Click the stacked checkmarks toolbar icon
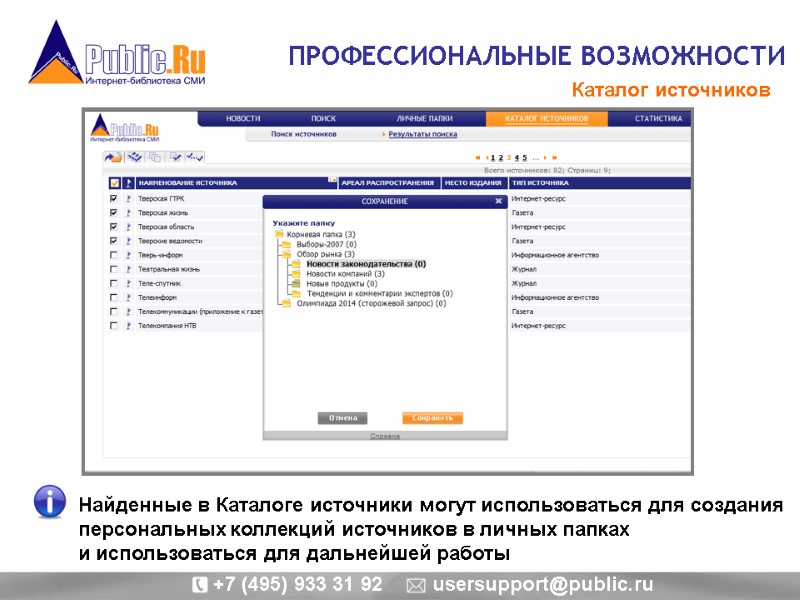800x600 pixels. pyautogui.click(x=135, y=157)
